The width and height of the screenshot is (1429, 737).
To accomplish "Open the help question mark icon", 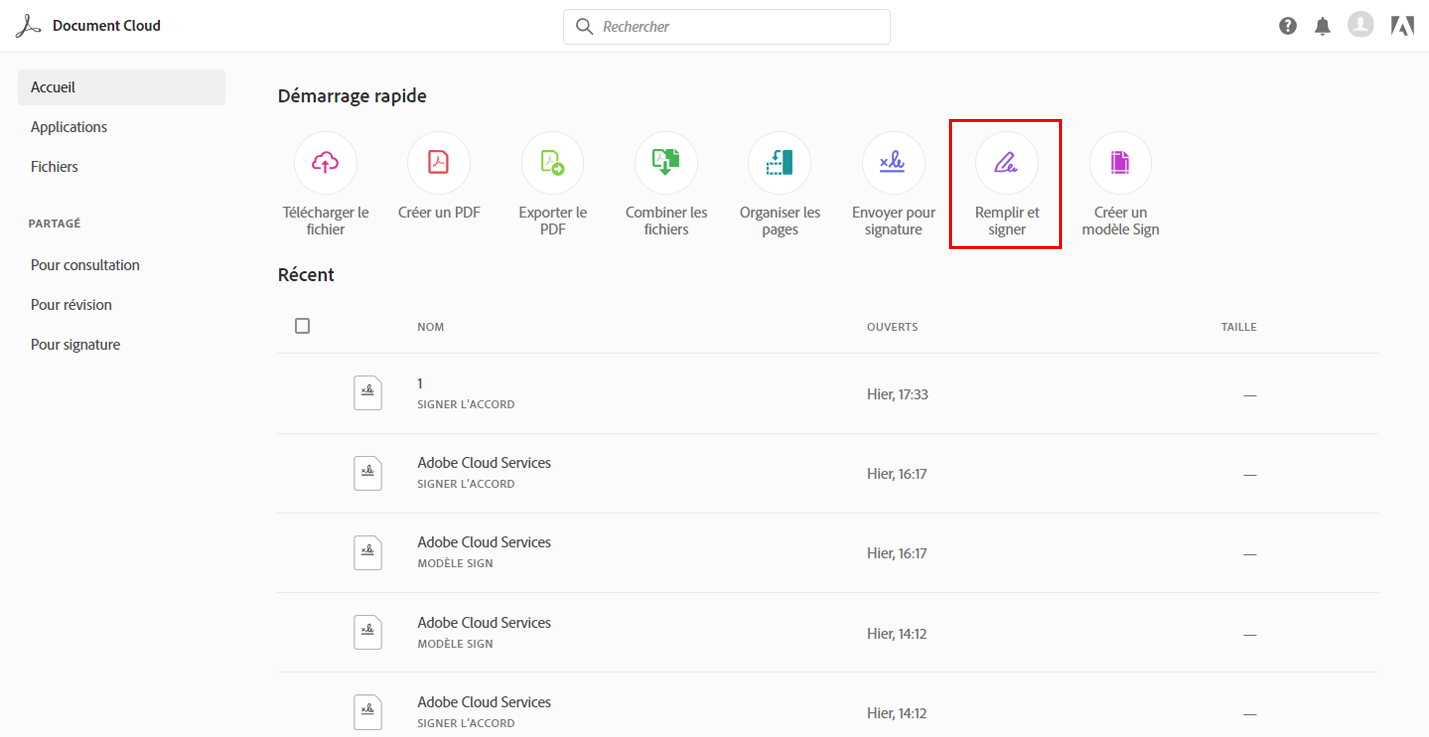I will click(1288, 26).
